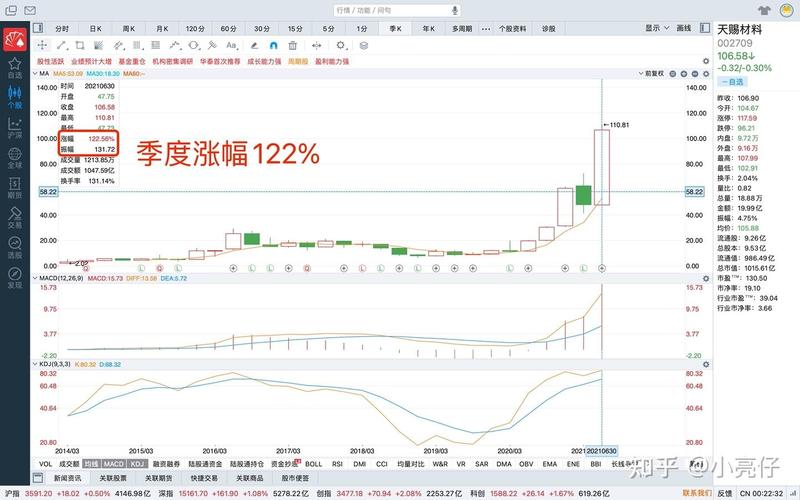The width and height of the screenshot is (800, 500).
Task: Switch to the 60分 tab
Action: coord(229,29)
